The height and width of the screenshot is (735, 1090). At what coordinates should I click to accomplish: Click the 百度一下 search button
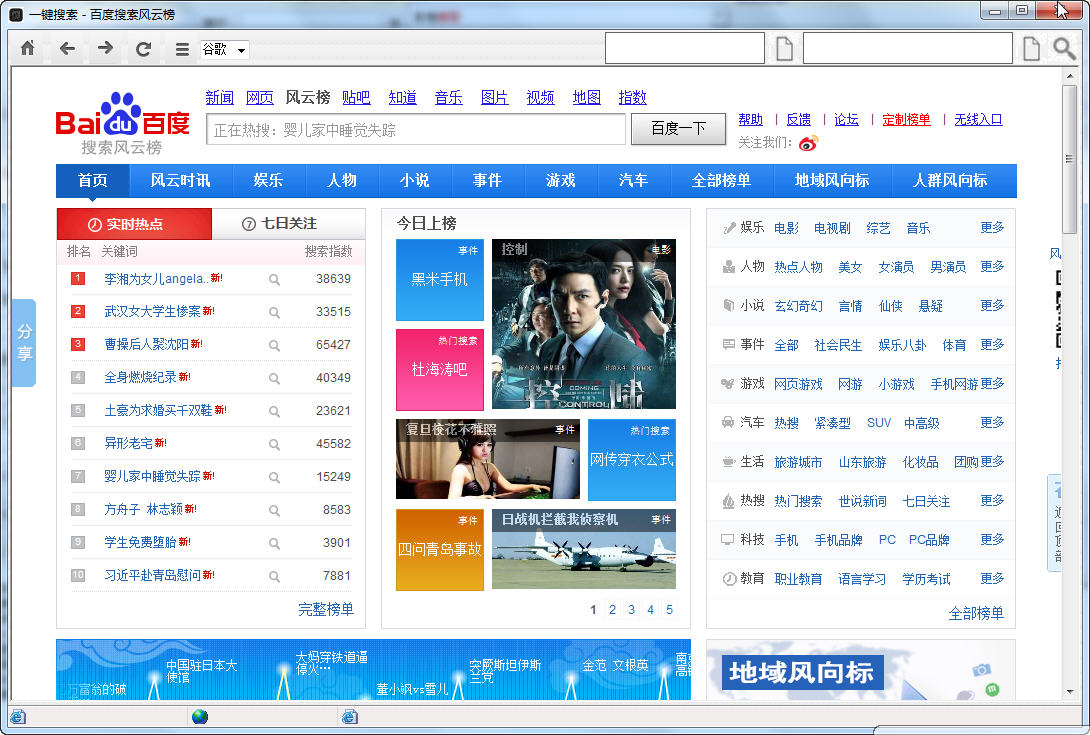(678, 129)
